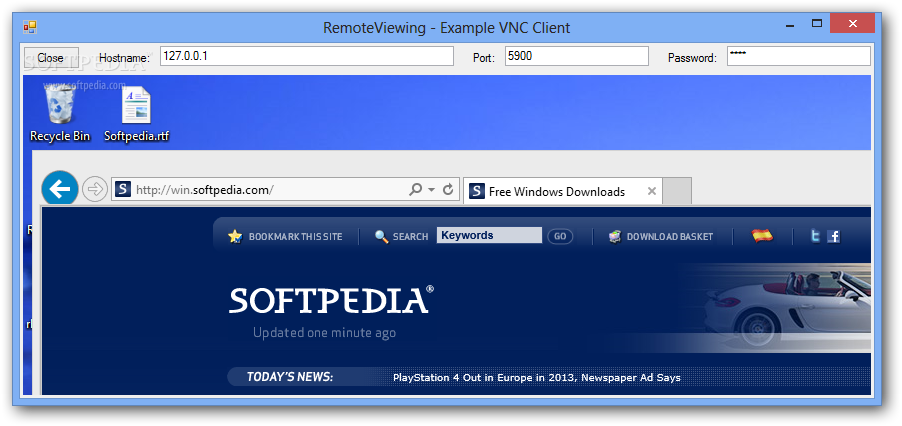Screen dimensions: 902x426
Task: Click the Softpedia favicon in address bar
Action: click(x=123, y=189)
